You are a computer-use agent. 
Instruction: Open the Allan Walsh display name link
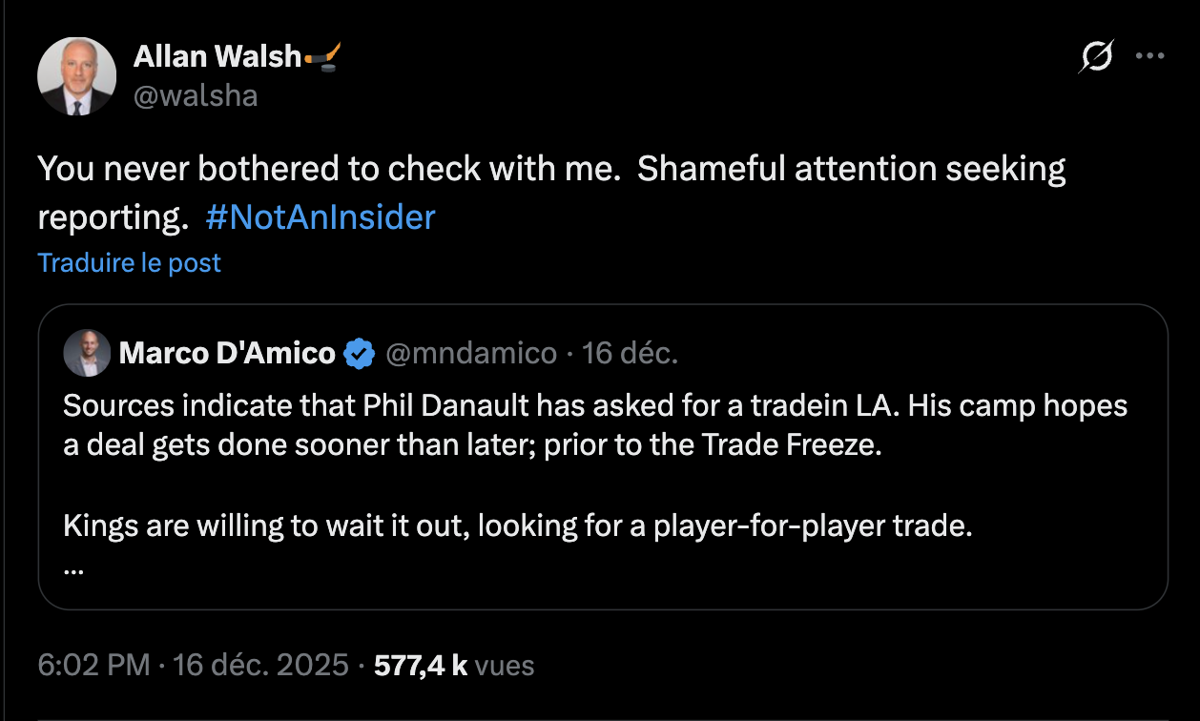(217, 58)
